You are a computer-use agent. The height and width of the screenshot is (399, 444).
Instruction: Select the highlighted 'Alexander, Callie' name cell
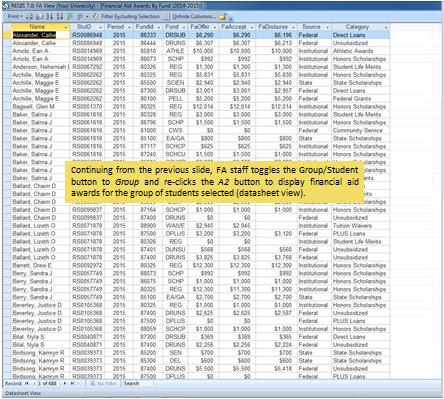tap(40, 35)
